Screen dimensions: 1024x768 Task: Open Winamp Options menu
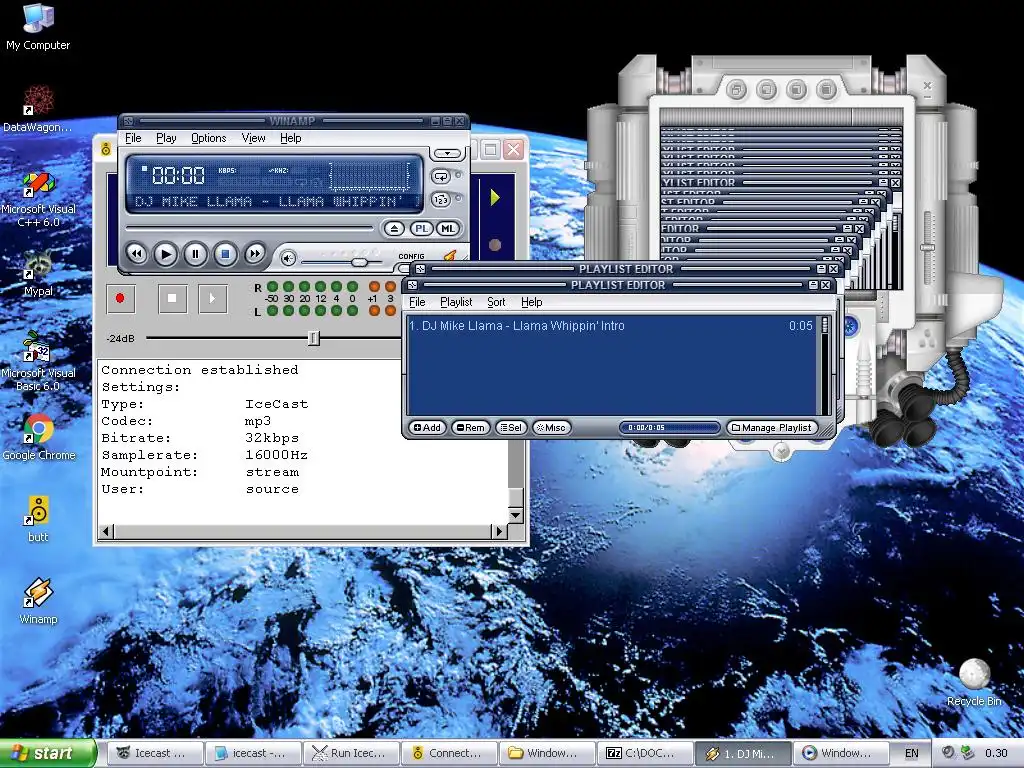tap(208, 138)
